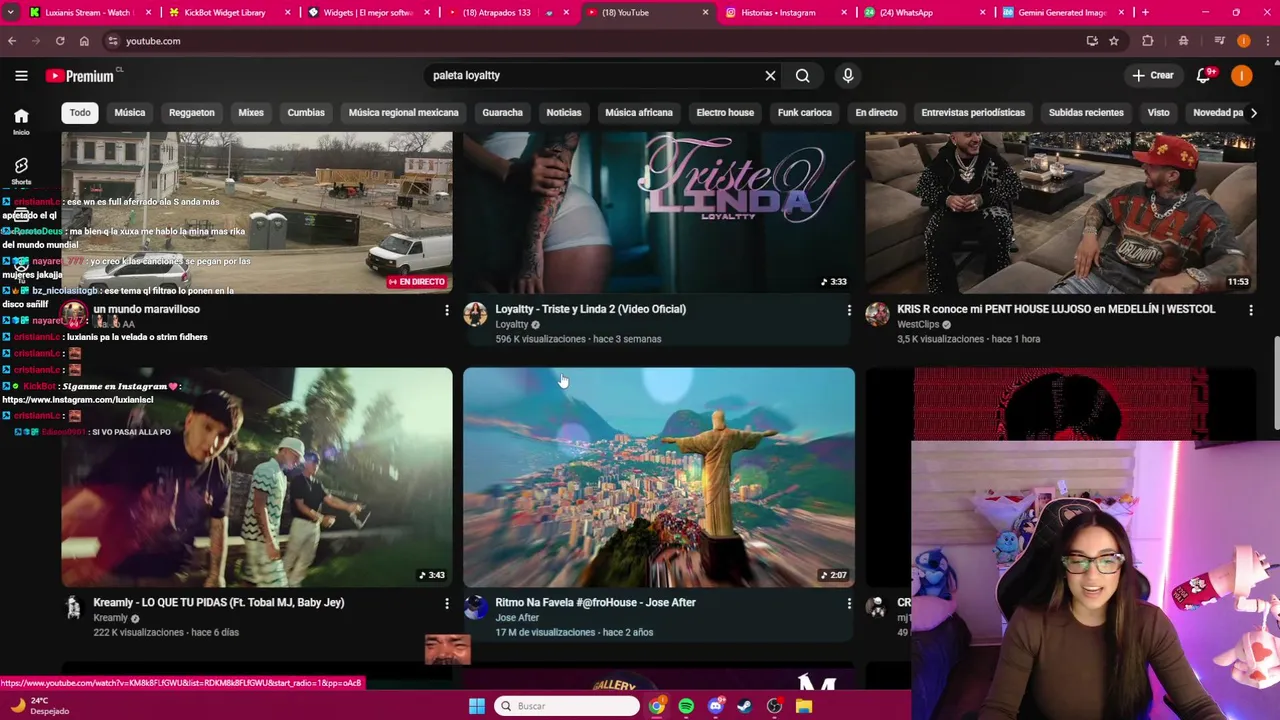
Task: Visit the WestClips channel name link
Action: pos(919,324)
